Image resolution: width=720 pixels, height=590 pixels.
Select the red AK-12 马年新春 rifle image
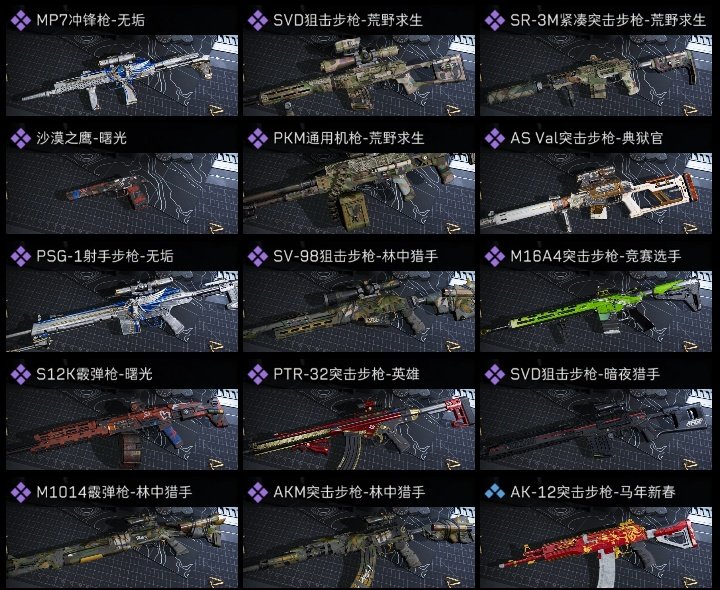pos(596,547)
